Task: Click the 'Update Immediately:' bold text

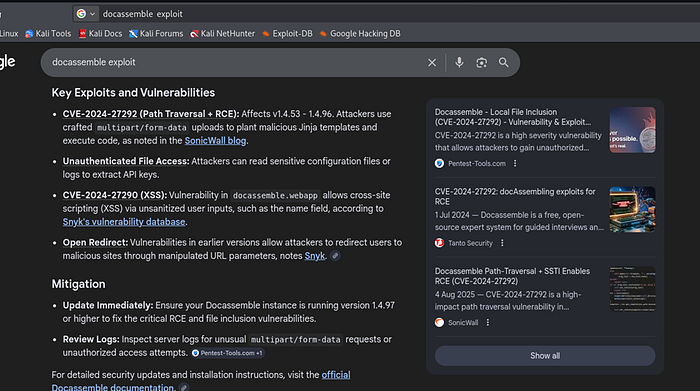Action: [108, 305]
